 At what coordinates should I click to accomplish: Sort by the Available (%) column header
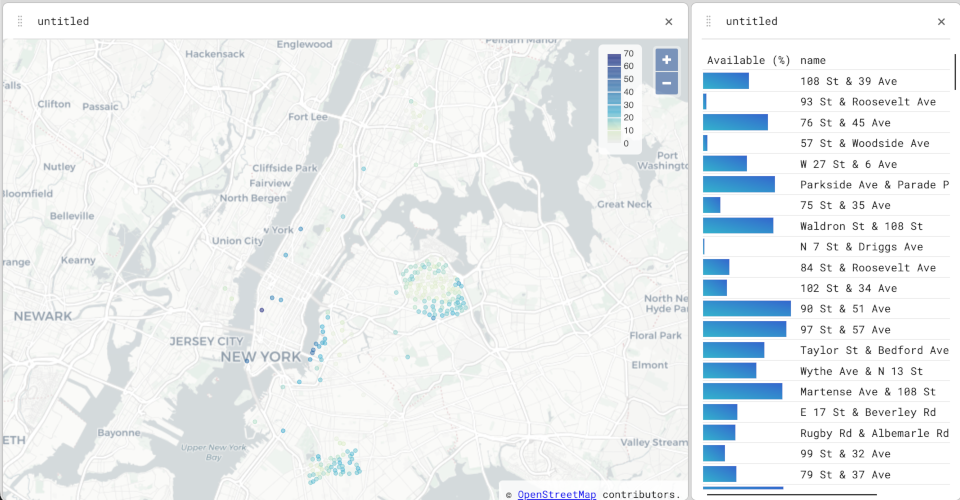pos(748,60)
